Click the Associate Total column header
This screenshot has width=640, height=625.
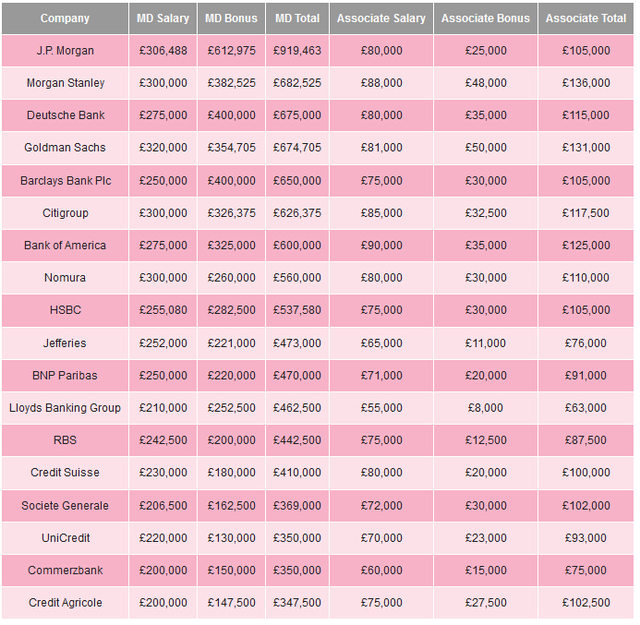pos(586,18)
